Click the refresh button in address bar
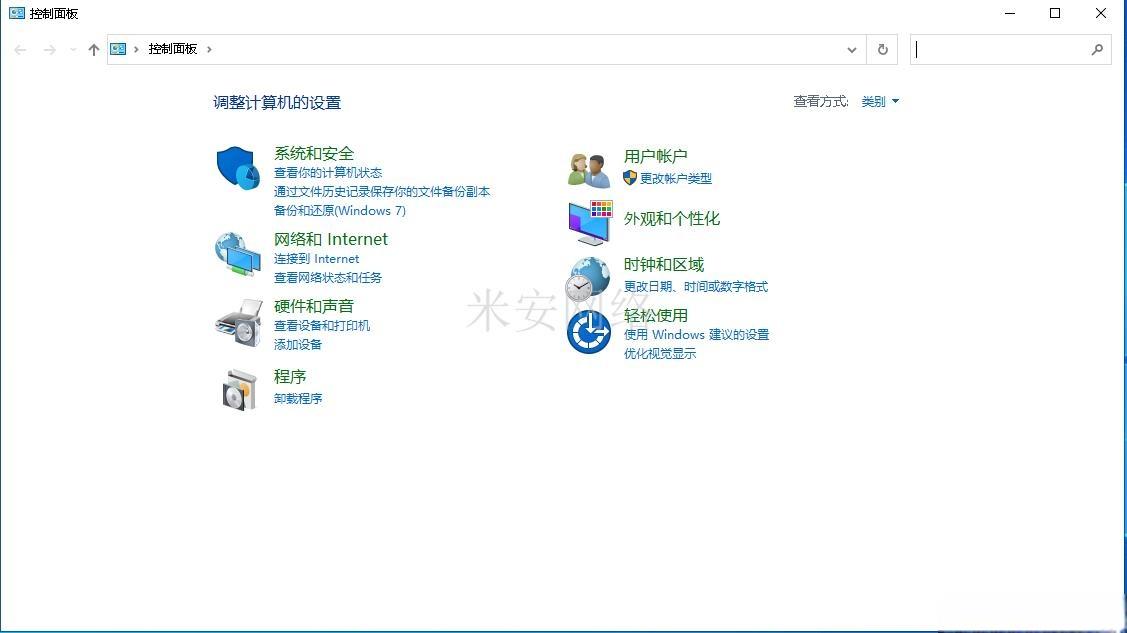This screenshot has width=1127, height=633. pos(883,50)
